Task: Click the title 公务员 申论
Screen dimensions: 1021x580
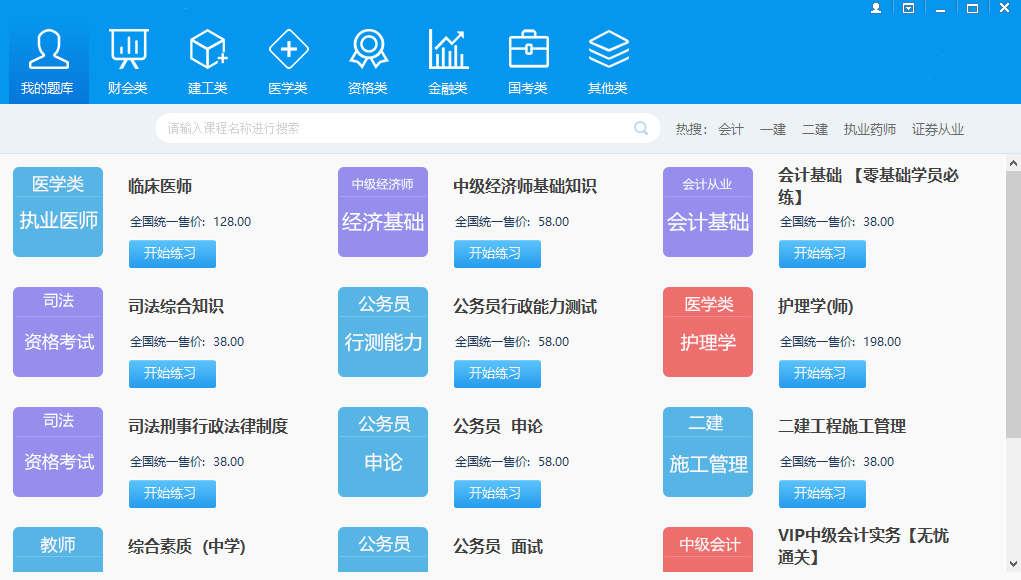Action: tap(498, 426)
